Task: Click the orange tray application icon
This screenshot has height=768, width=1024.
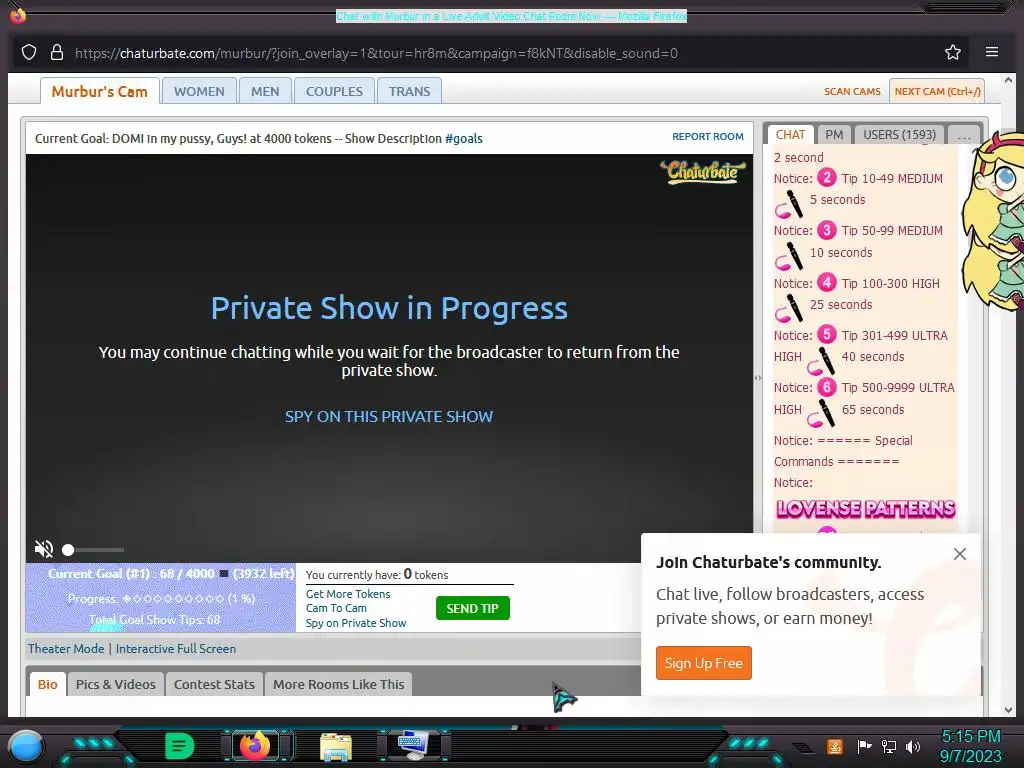Action: pyautogui.click(x=835, y=746)
